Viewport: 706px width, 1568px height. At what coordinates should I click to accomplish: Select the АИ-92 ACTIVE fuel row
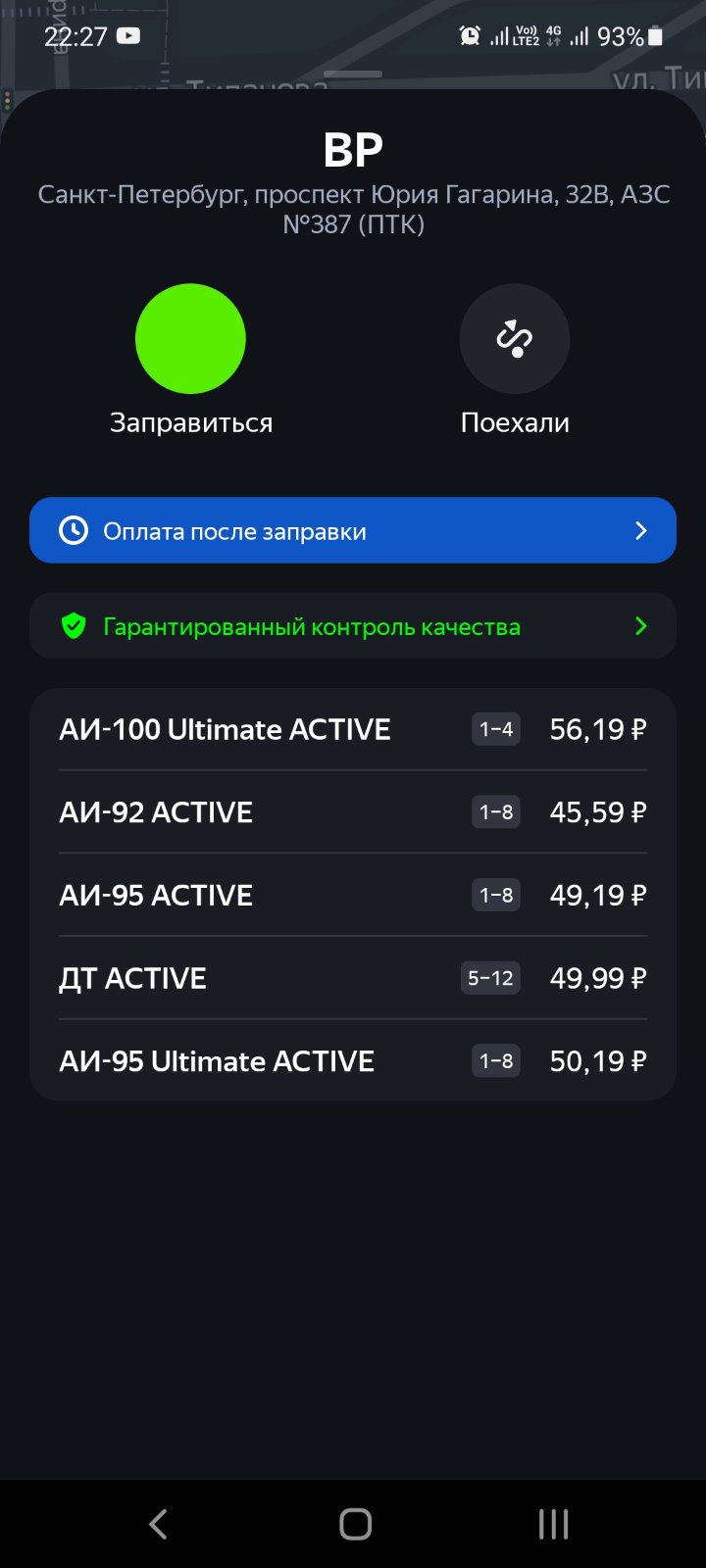click(x=353, y=812)
